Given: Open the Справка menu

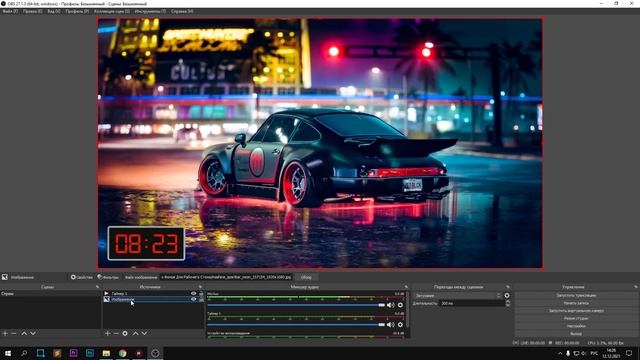Looking at the screenshot, I should [182, 11].
